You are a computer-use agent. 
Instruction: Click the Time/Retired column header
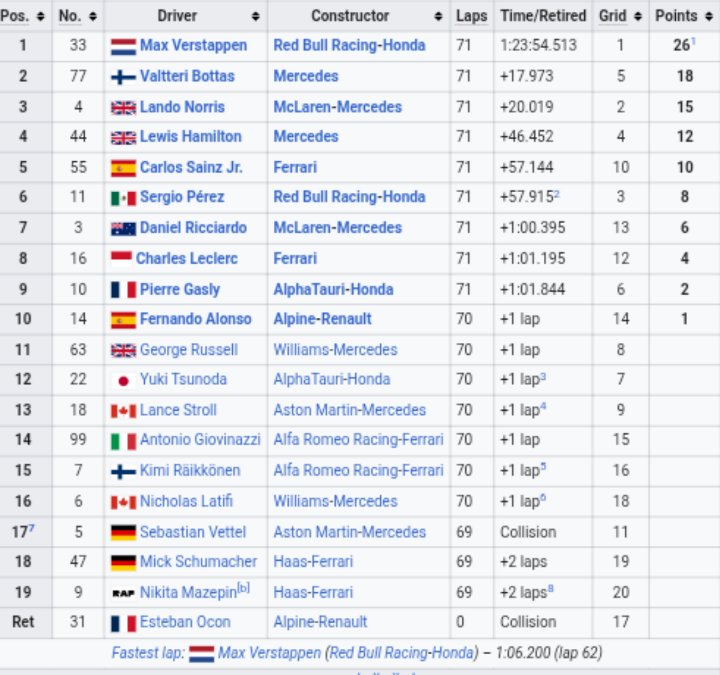click(x=543, y=16)
